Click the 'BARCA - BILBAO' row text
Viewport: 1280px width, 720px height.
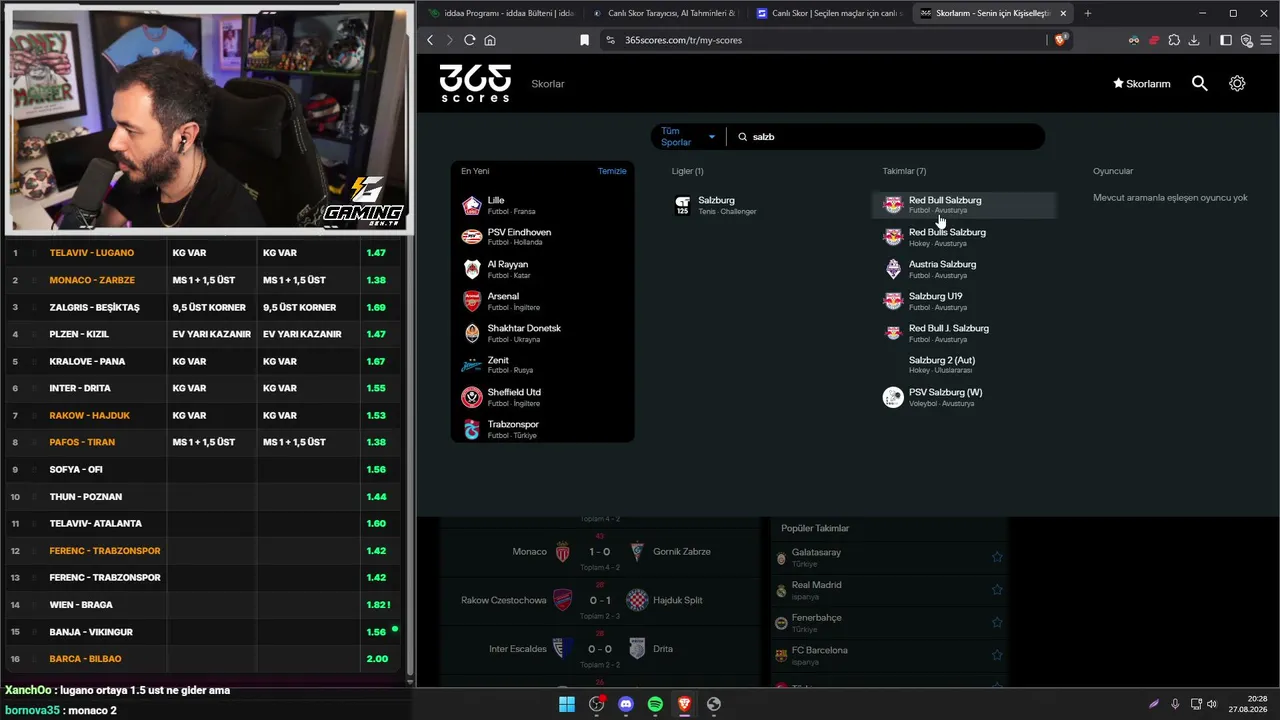pyautogui.click(x=85, y=659)
